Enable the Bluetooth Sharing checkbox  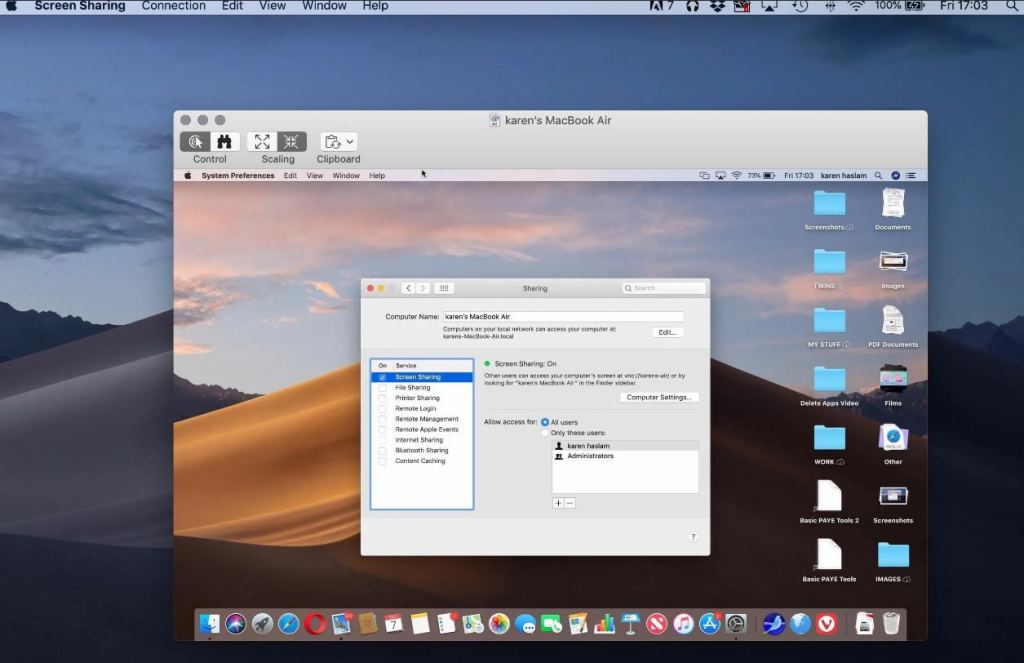pos(383,451)
